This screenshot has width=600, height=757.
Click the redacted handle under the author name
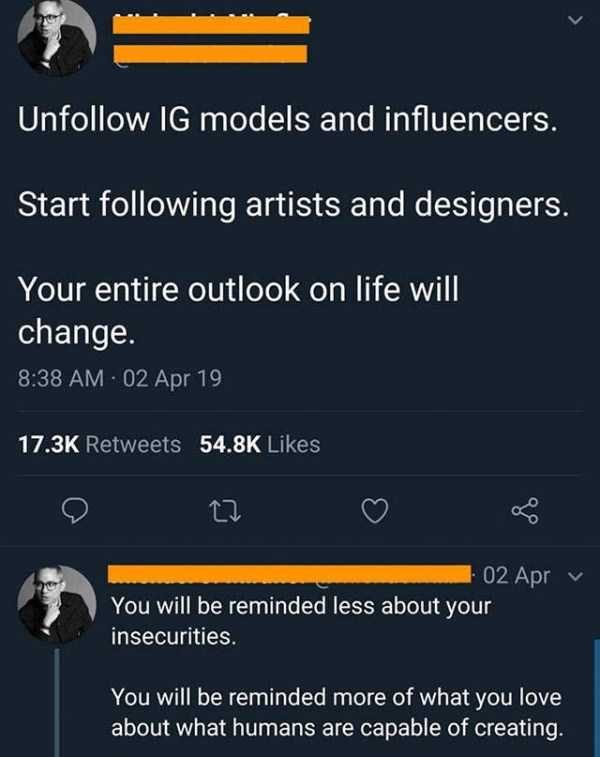(x=212, y=53)
